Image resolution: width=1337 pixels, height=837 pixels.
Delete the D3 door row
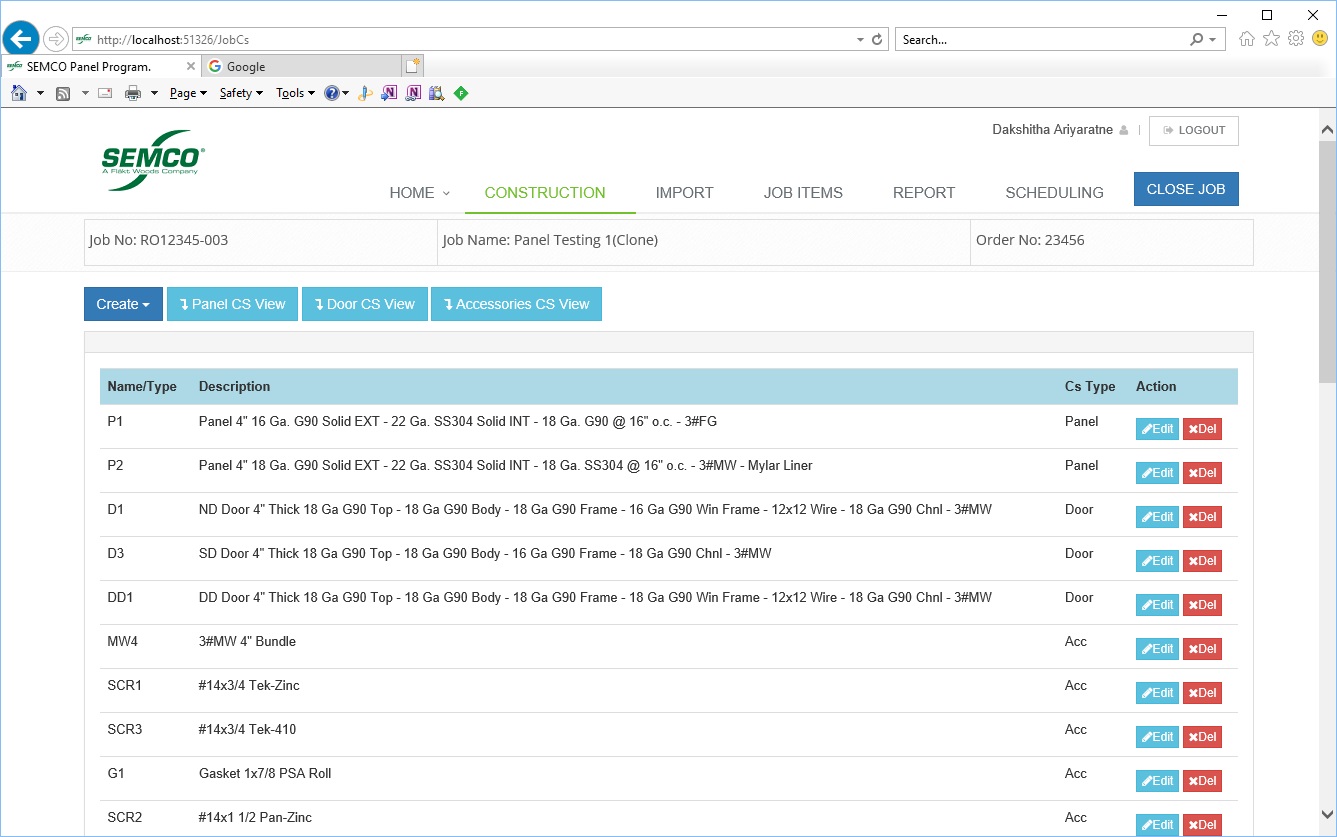click(x=1202, y=561)
